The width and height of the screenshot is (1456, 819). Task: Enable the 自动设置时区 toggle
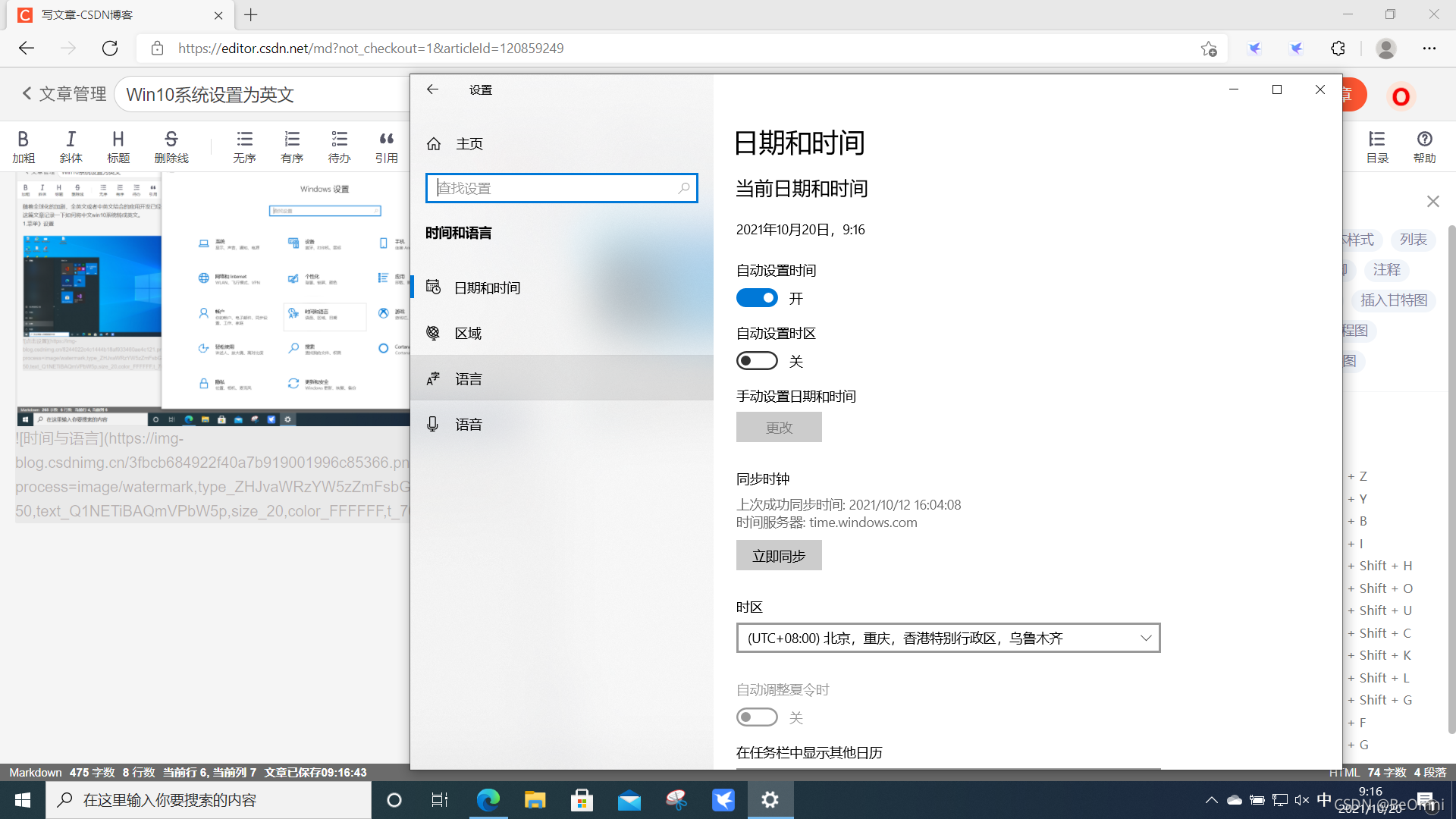757,361
